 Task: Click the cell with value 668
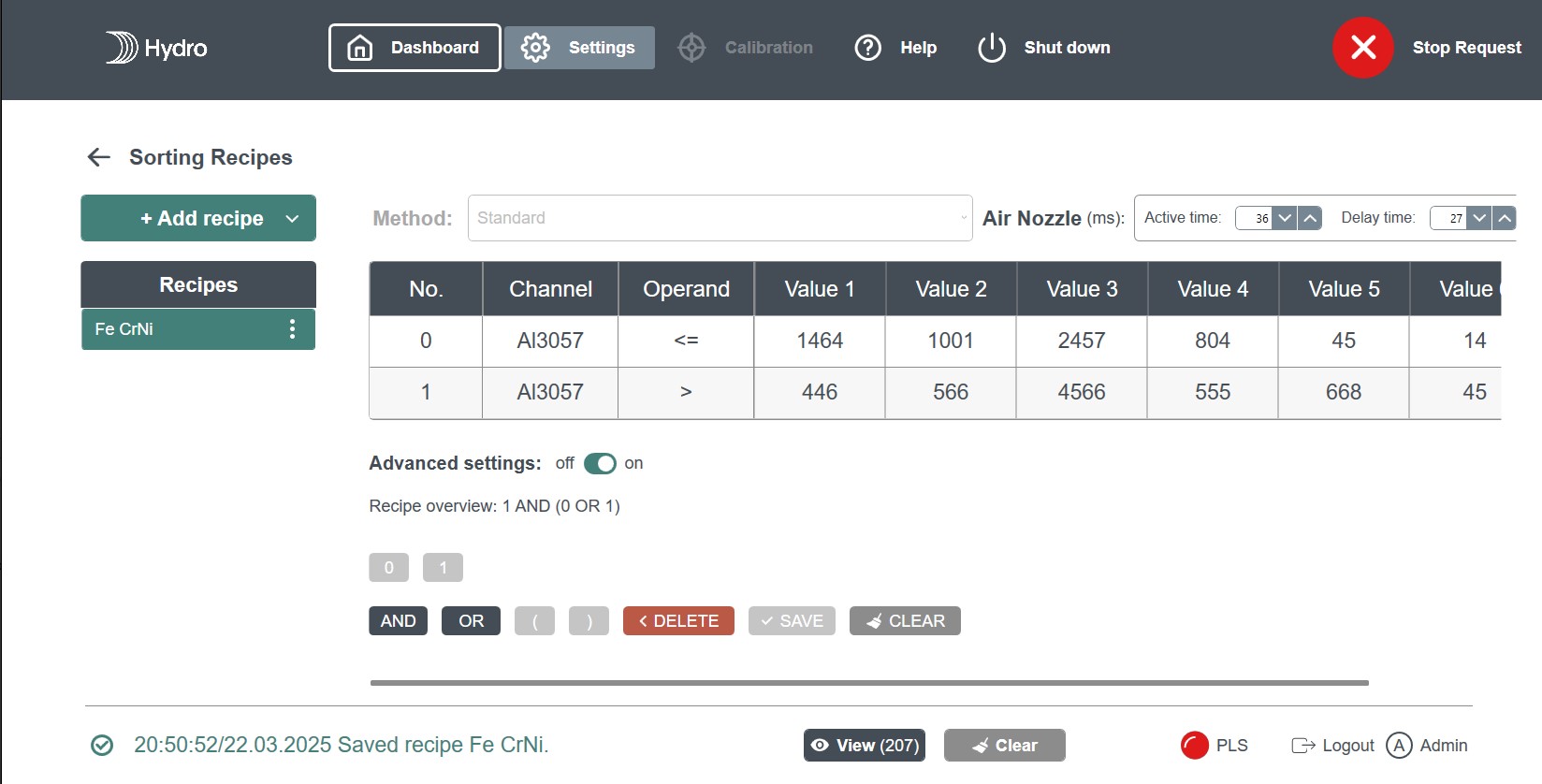click(1344, 393)
